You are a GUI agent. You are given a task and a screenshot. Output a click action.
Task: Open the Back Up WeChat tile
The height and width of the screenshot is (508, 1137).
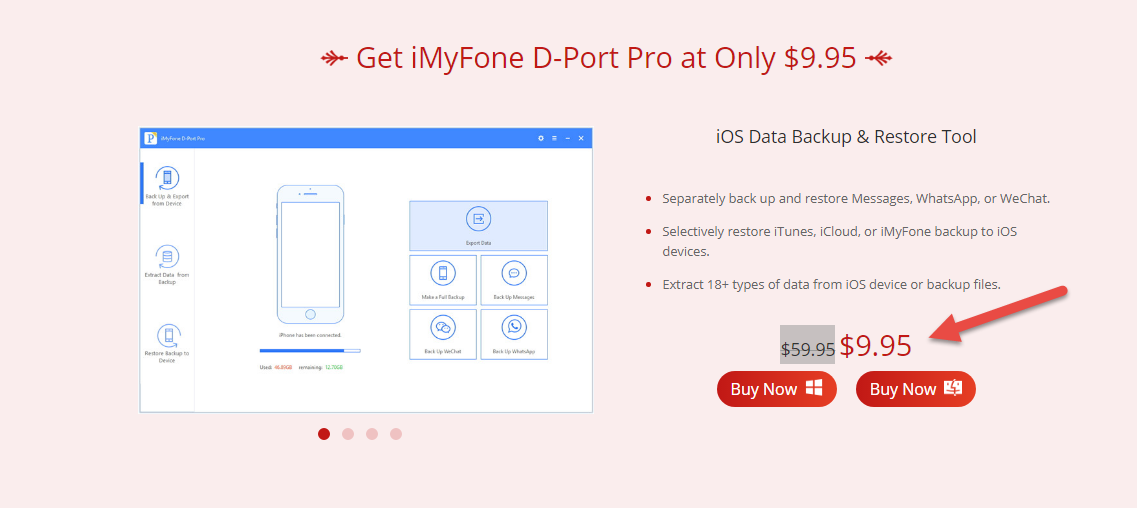coord(443,327)
